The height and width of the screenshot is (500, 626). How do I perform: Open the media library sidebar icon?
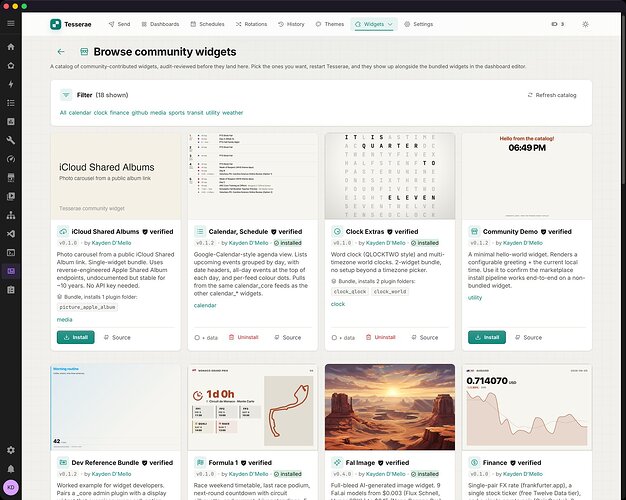point(11,196)
